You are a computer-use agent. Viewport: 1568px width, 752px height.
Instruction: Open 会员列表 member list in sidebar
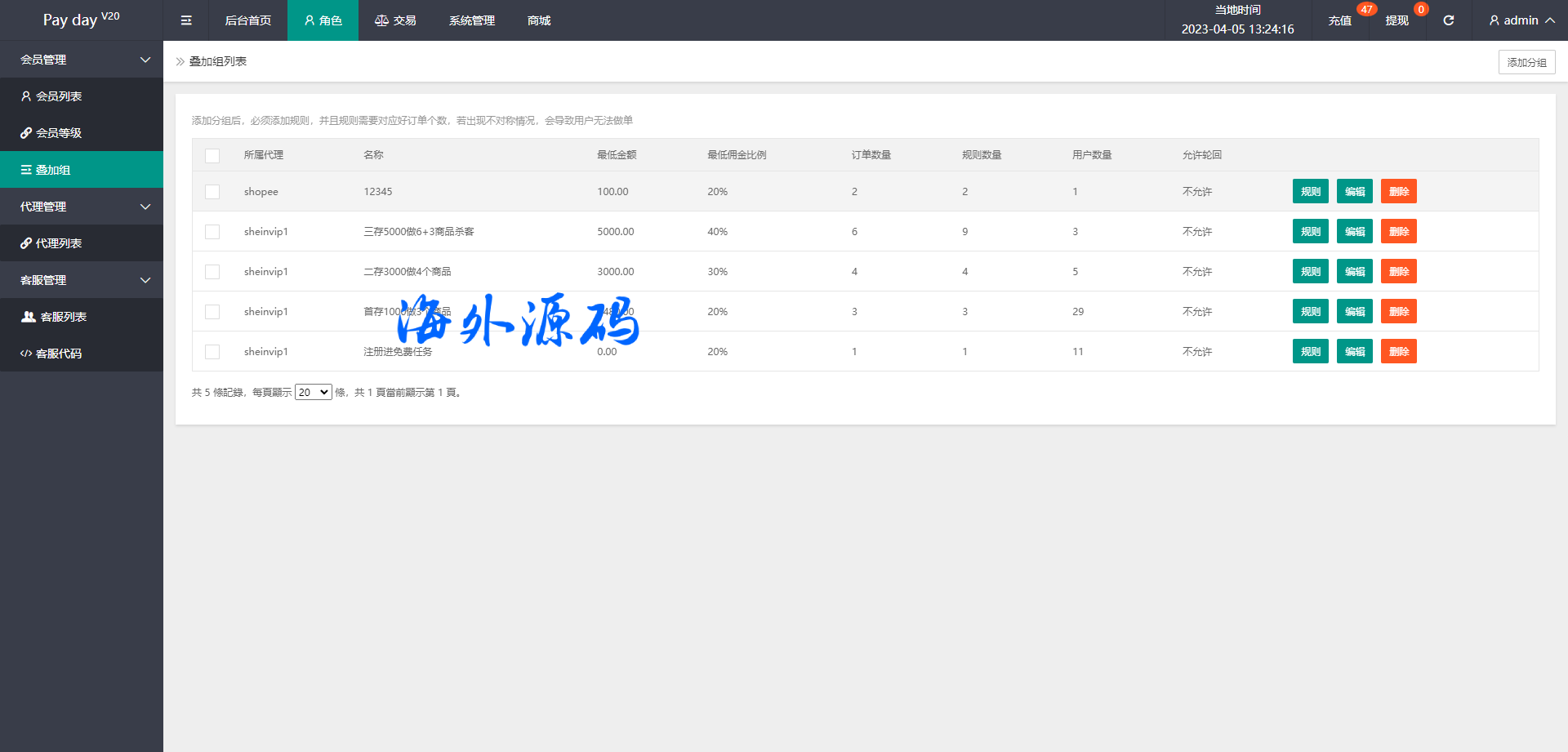59,96
